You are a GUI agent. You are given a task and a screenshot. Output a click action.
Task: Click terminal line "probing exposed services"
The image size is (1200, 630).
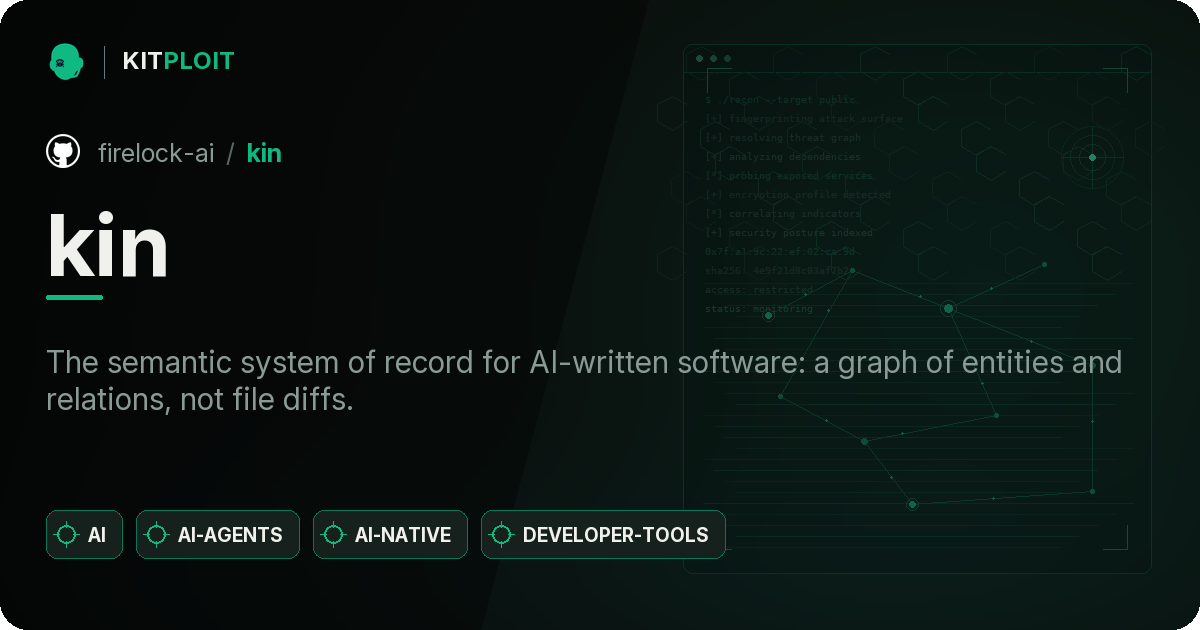(790, 176)
